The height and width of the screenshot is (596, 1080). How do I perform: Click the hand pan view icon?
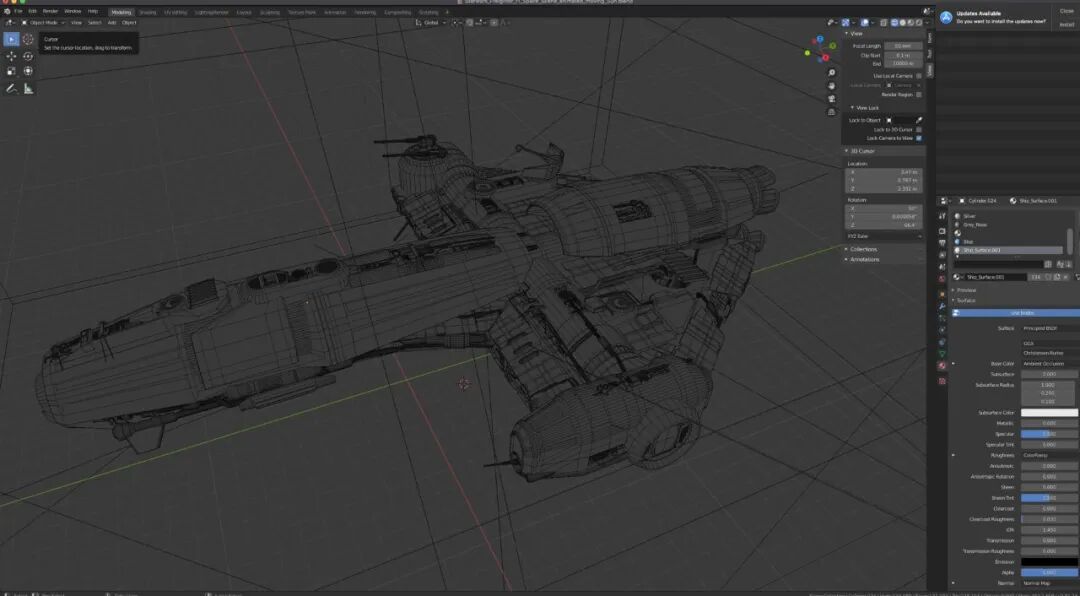tap(831, 85)
